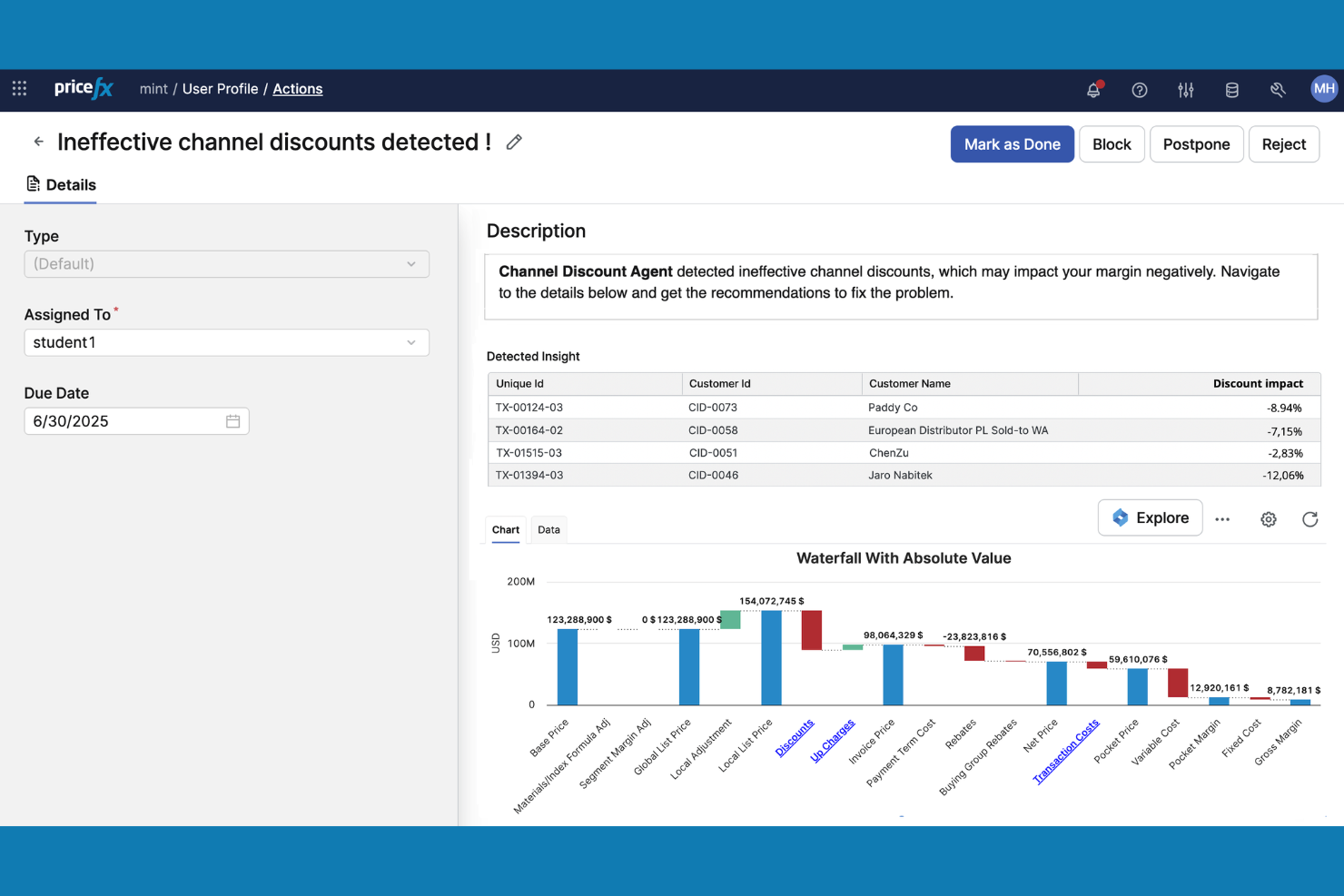Refresh the waterfall chart
The height and width of the screenshot is (896, 1344).
tap(1309, 519)
